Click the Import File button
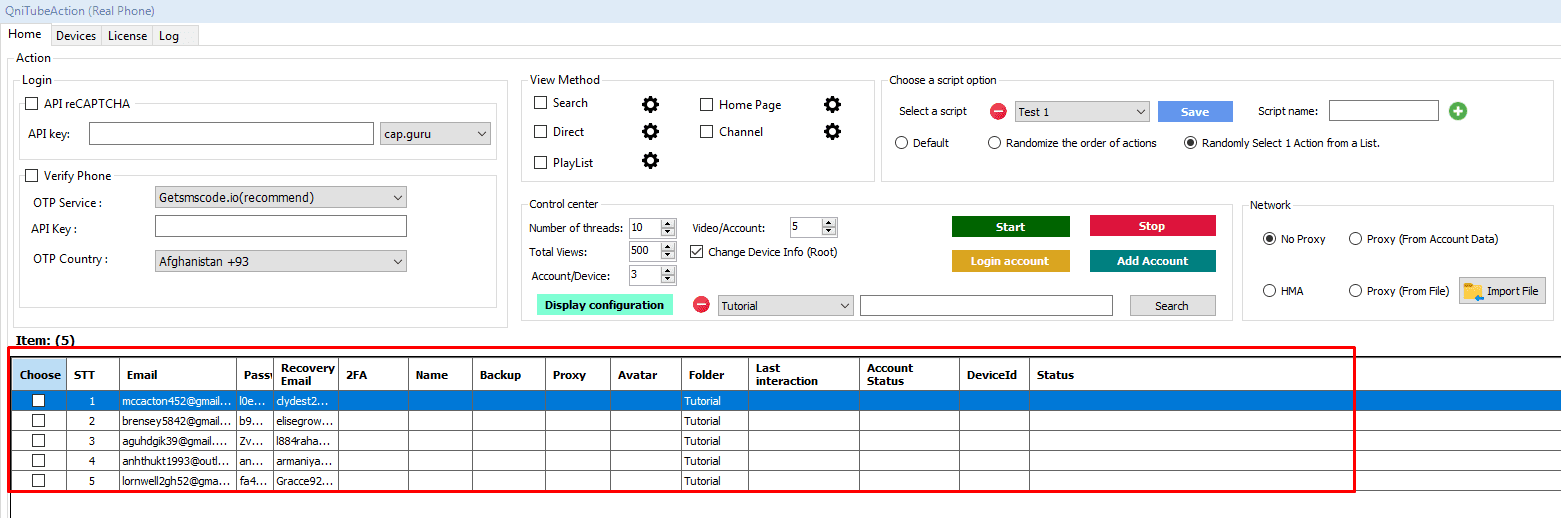The image size is (1561, 518). pos(1502,291)
